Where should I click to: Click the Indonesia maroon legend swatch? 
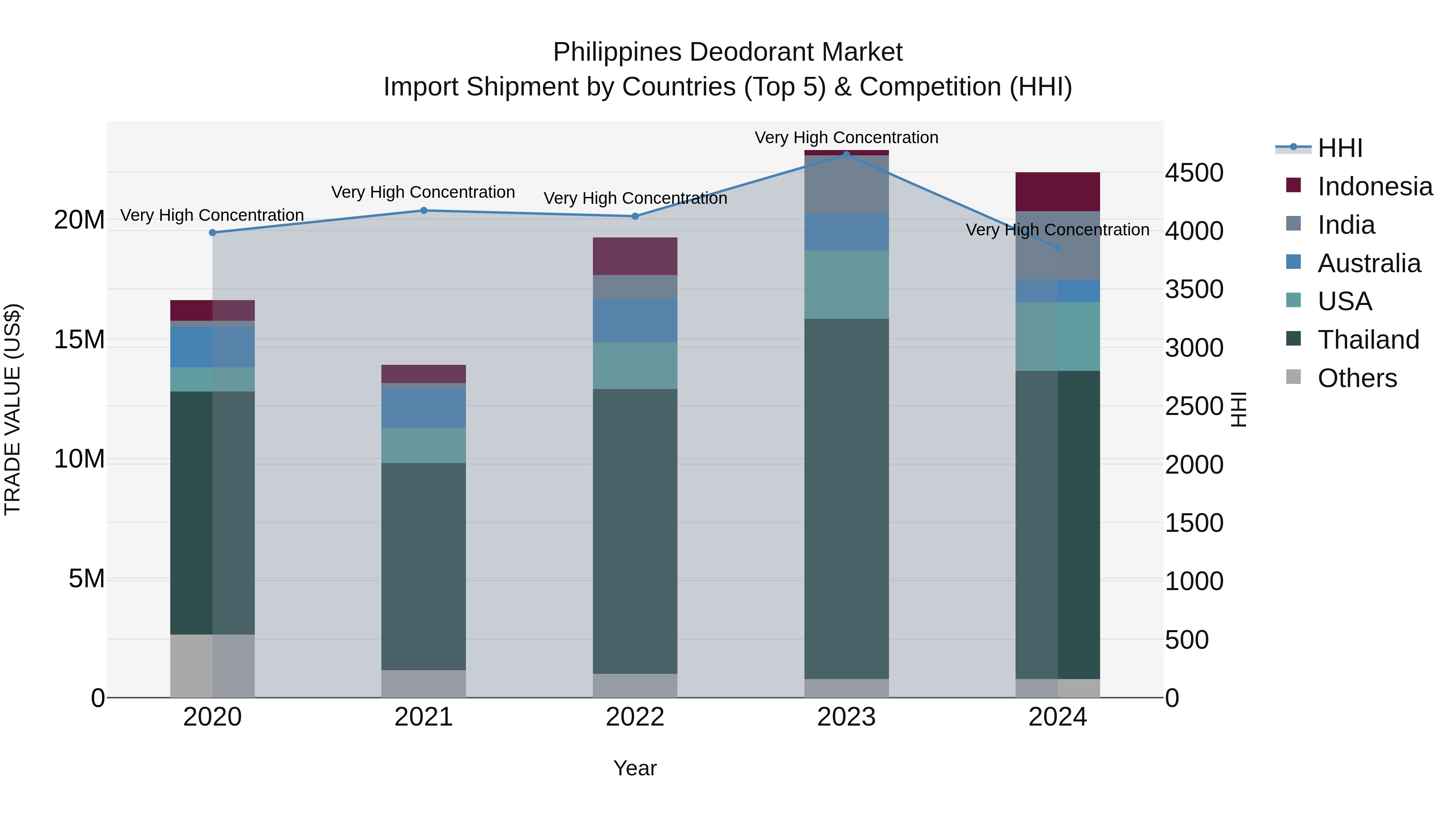pyautogui.click(x=1293, y=185)
